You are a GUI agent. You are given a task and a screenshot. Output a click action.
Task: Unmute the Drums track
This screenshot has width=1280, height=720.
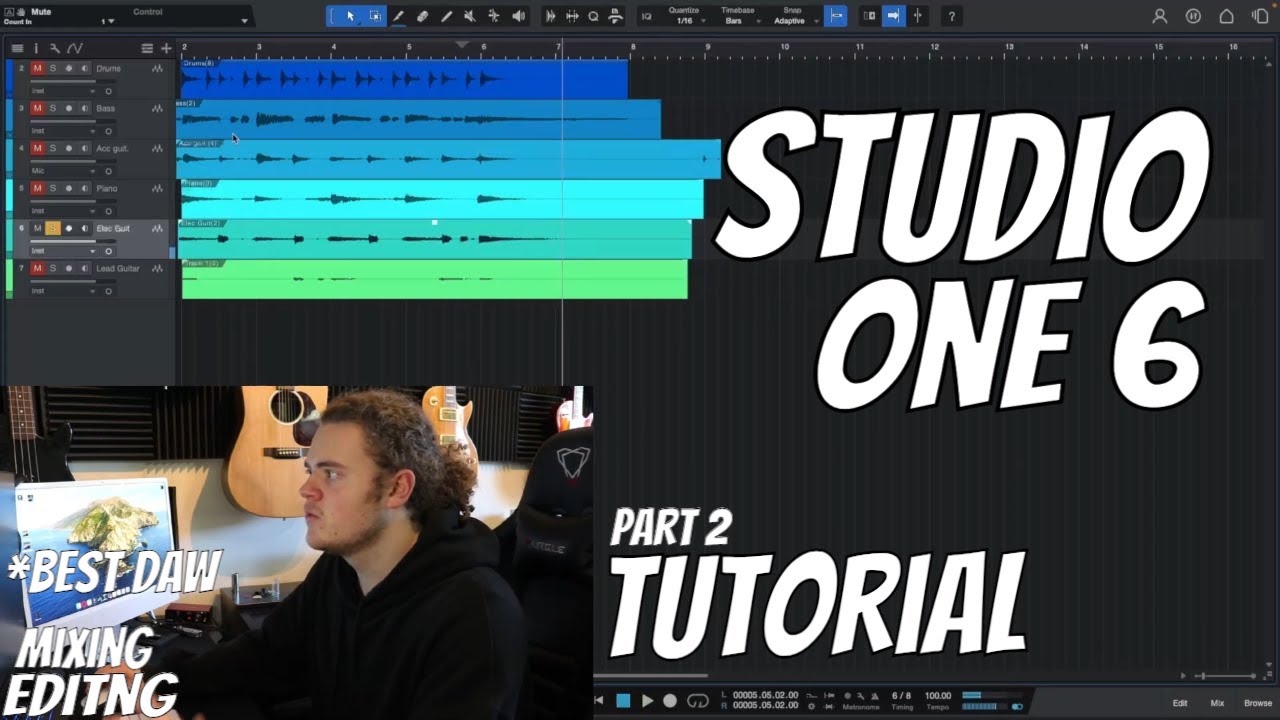(37, 68)
